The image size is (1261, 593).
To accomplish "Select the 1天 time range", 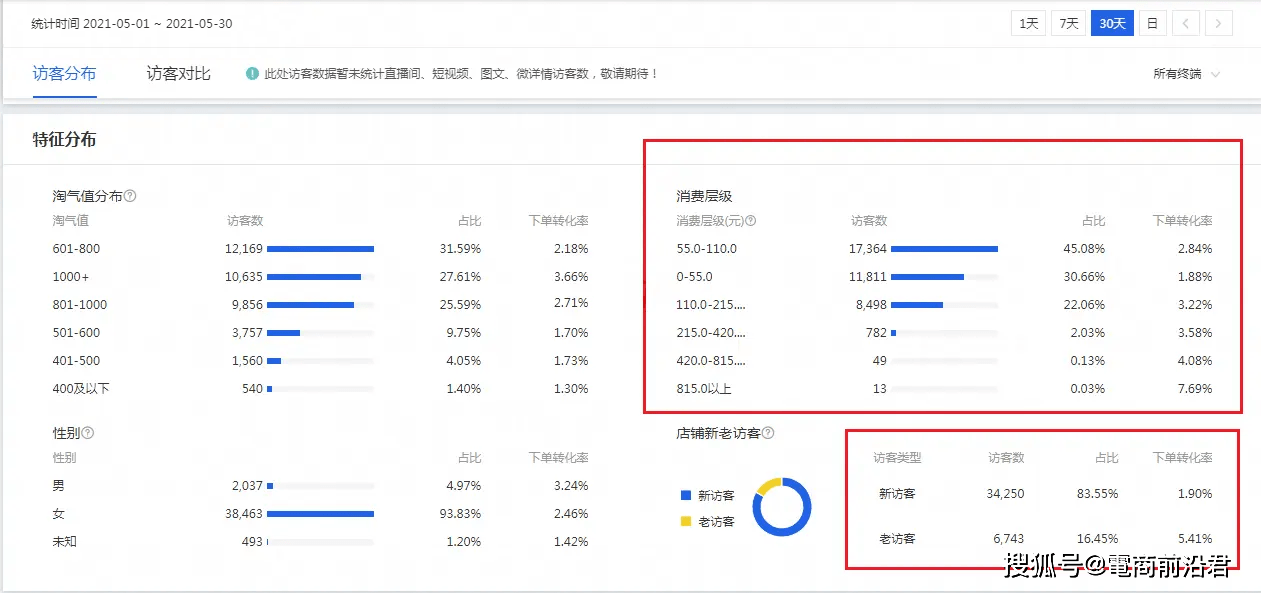I will click(x=1028, y=22).
